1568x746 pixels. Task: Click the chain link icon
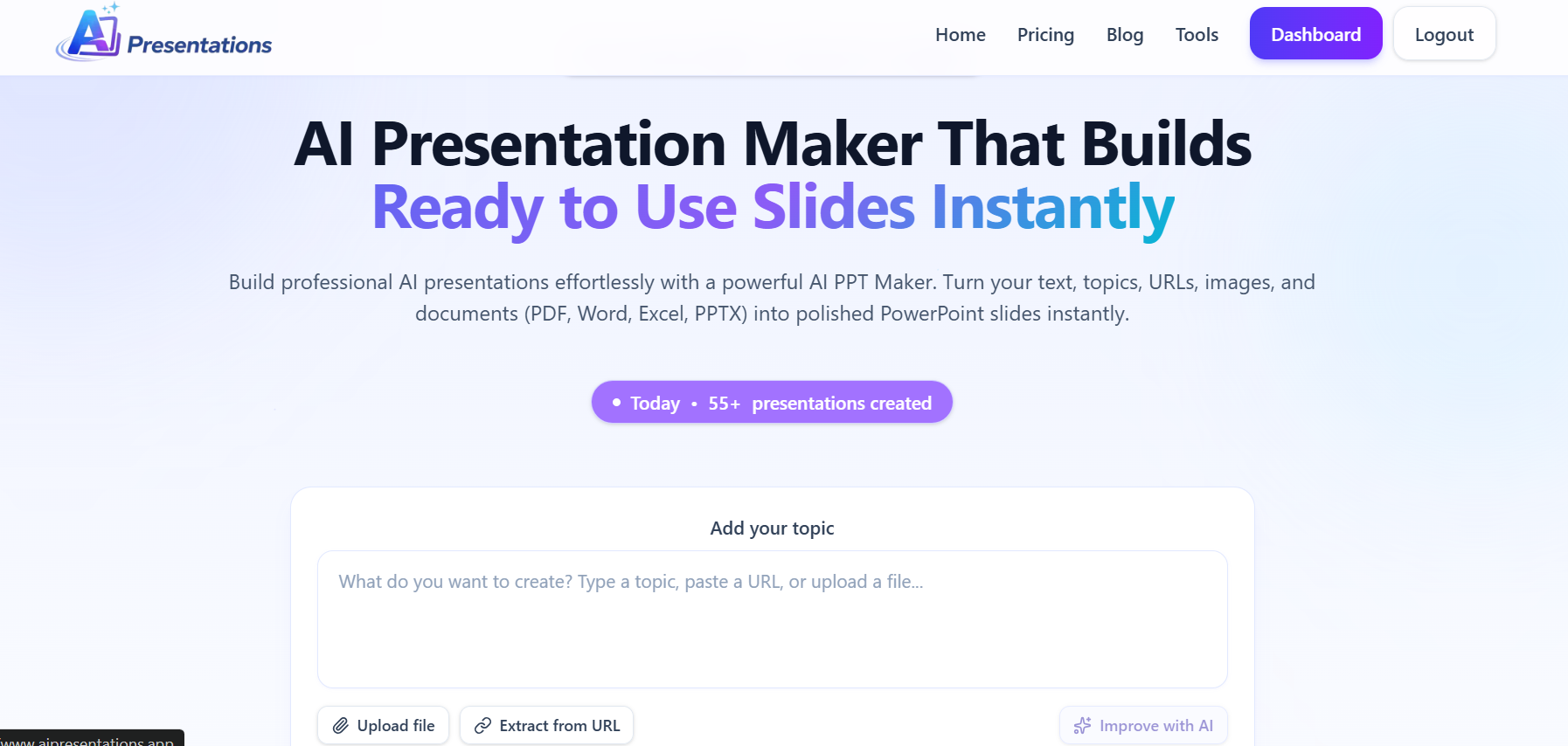(x=482, y=726)
